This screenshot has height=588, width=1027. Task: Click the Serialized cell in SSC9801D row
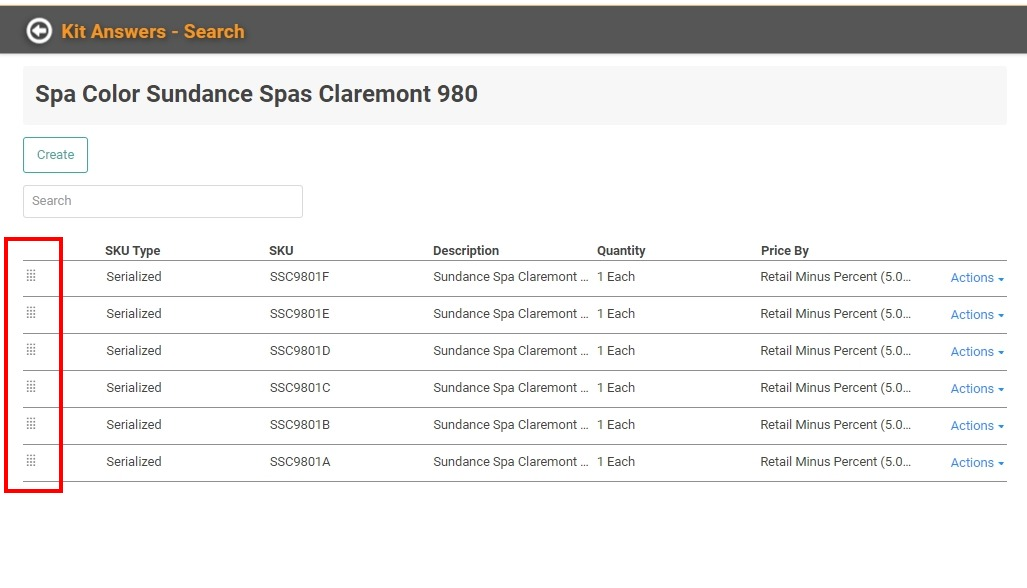tap(134, 351)
